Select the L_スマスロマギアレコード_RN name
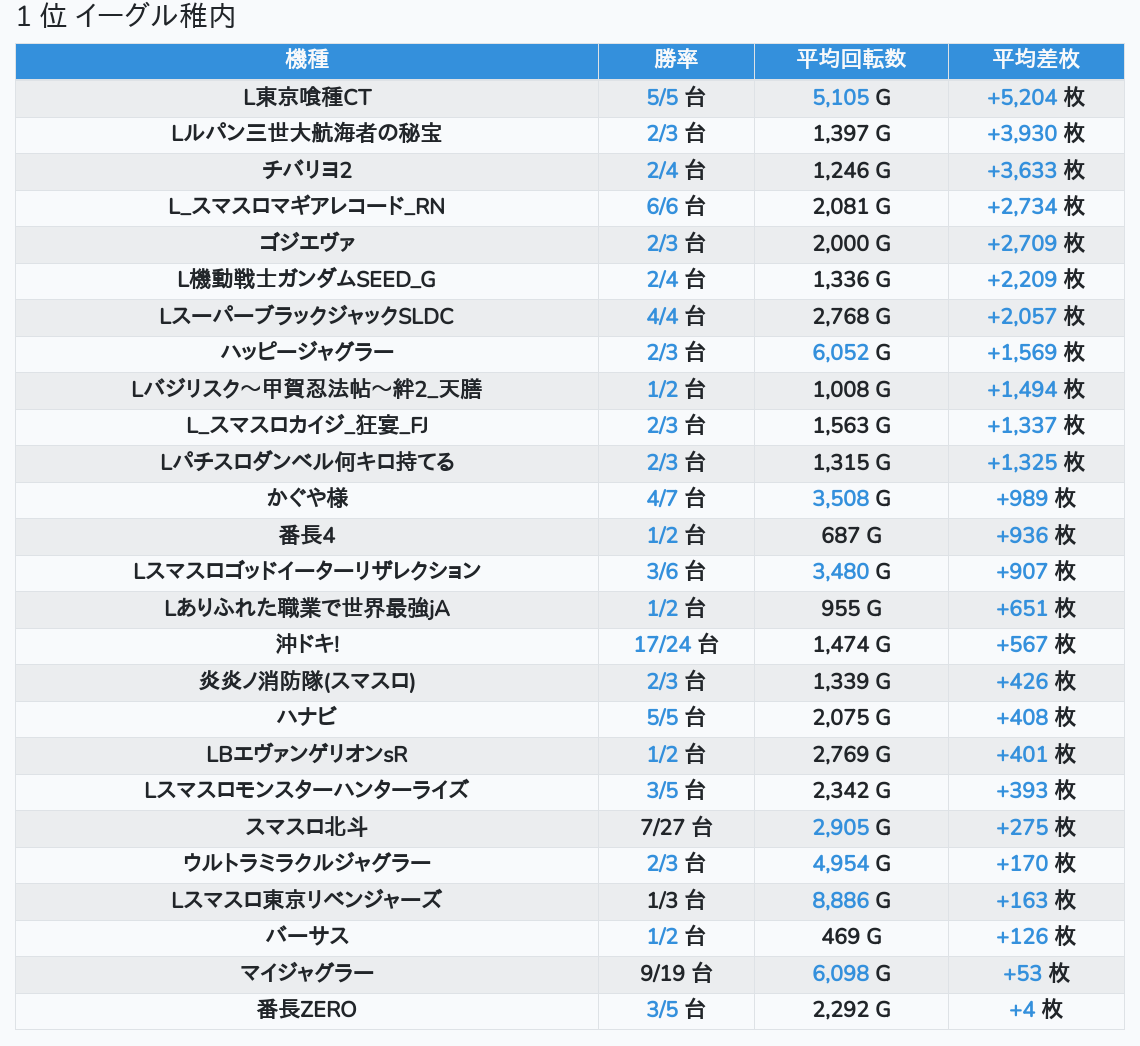Screen dimensions: 1140x1046 point(307,206)
